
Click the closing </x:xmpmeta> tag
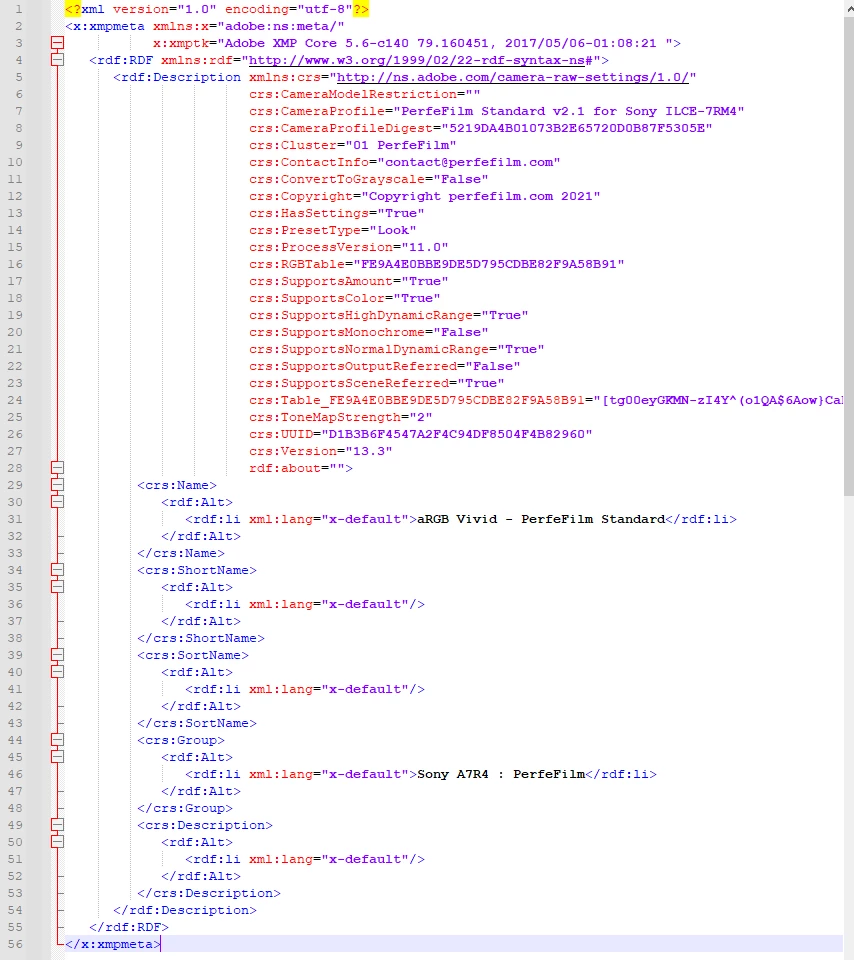click(113, 945)
